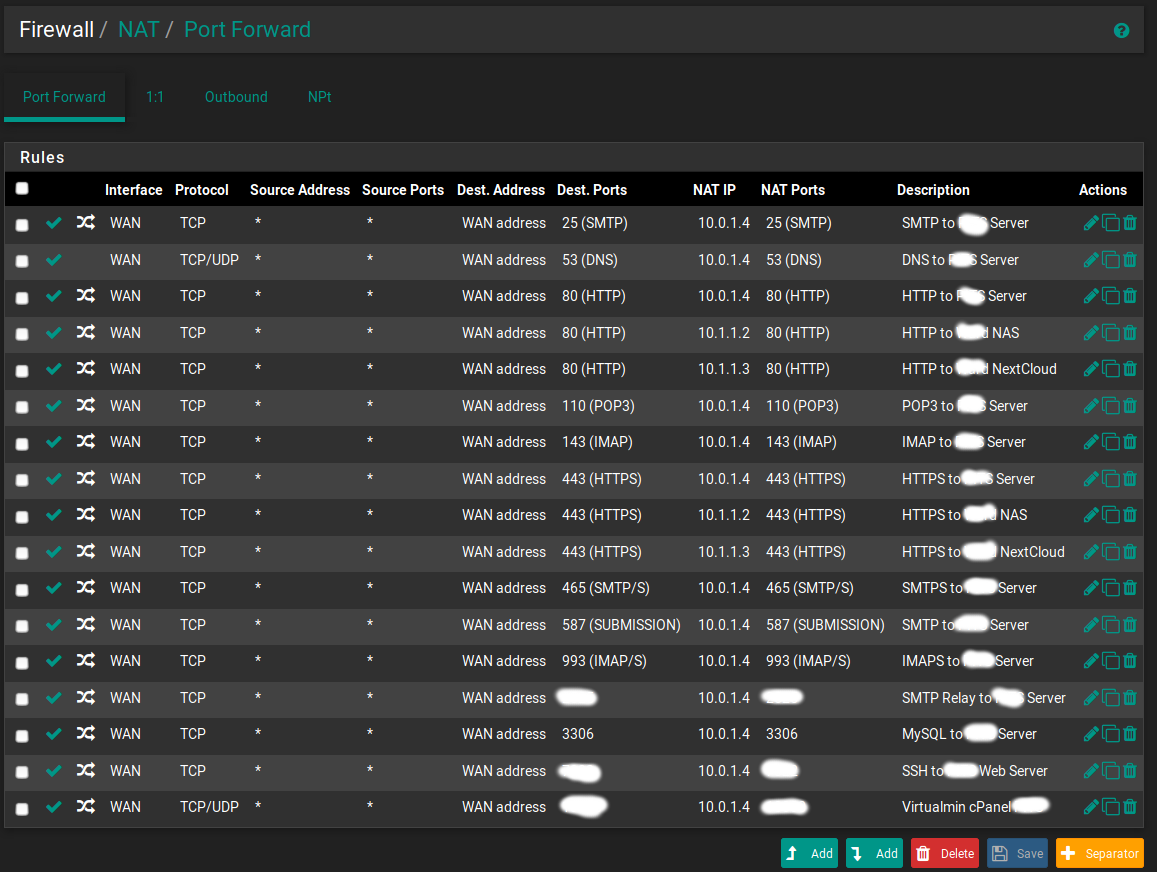1157x872 pixels.
Task: Edit the SMTP to PITS Server rule
Action: [x=1091, y=223]
